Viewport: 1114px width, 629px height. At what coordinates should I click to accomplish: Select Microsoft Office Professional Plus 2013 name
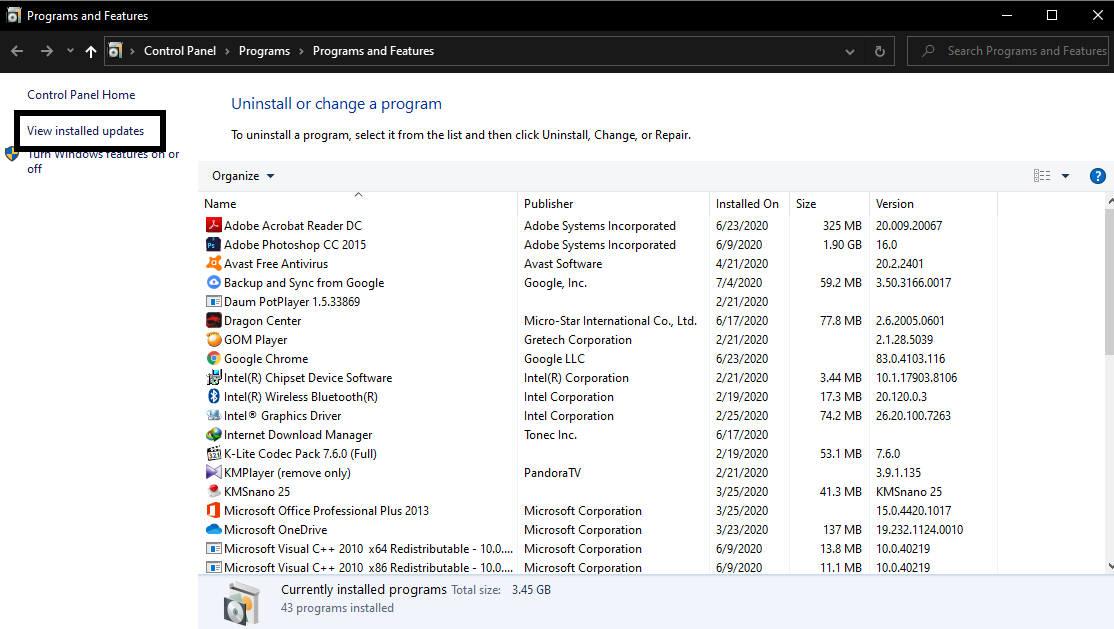tap(326, 511)
